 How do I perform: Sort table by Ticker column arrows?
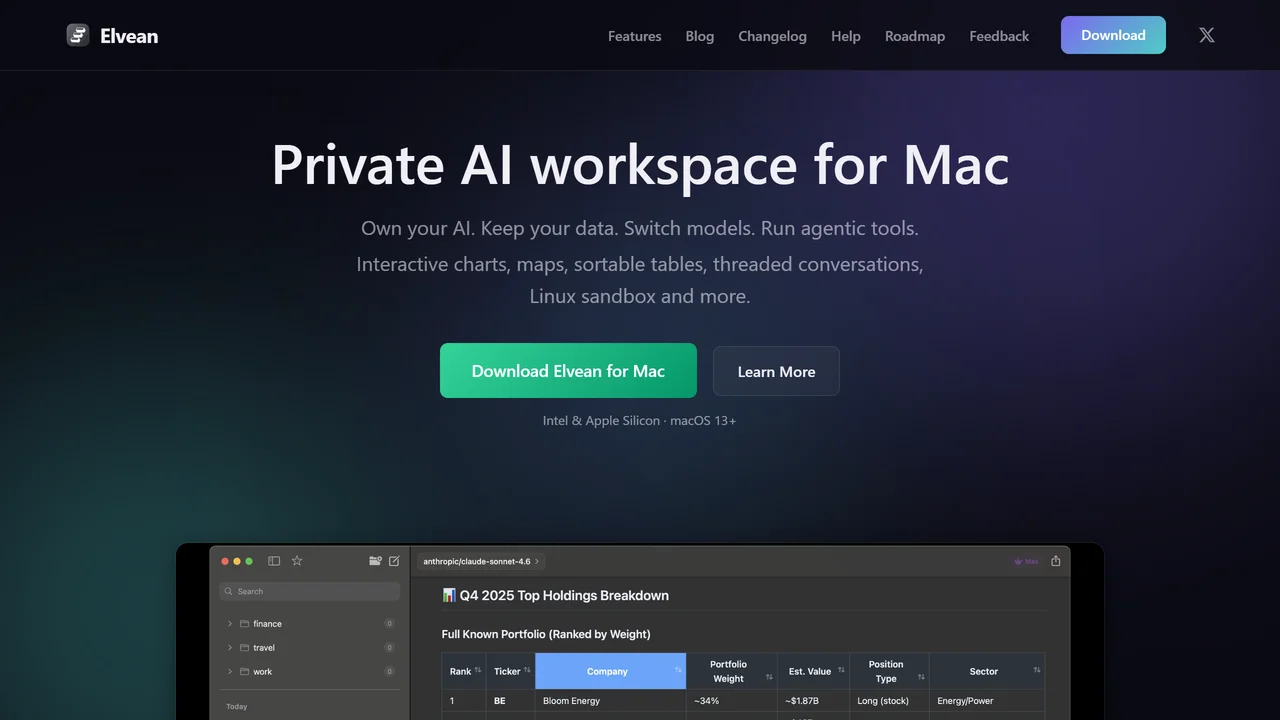[x=527, y=671]
